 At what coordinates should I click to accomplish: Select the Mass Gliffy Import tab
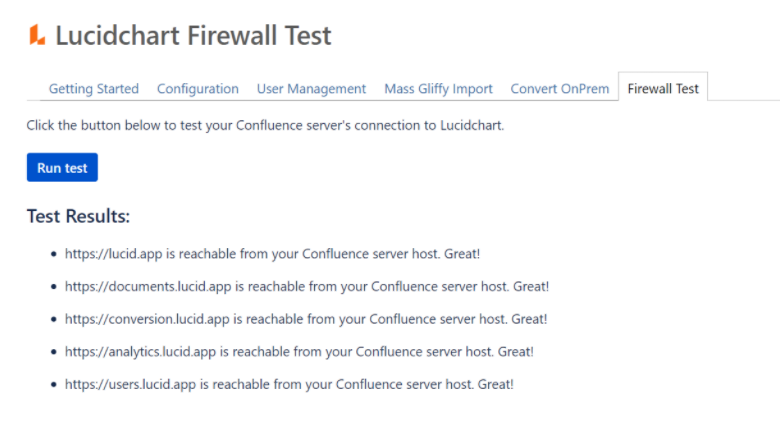pos(438,88)
